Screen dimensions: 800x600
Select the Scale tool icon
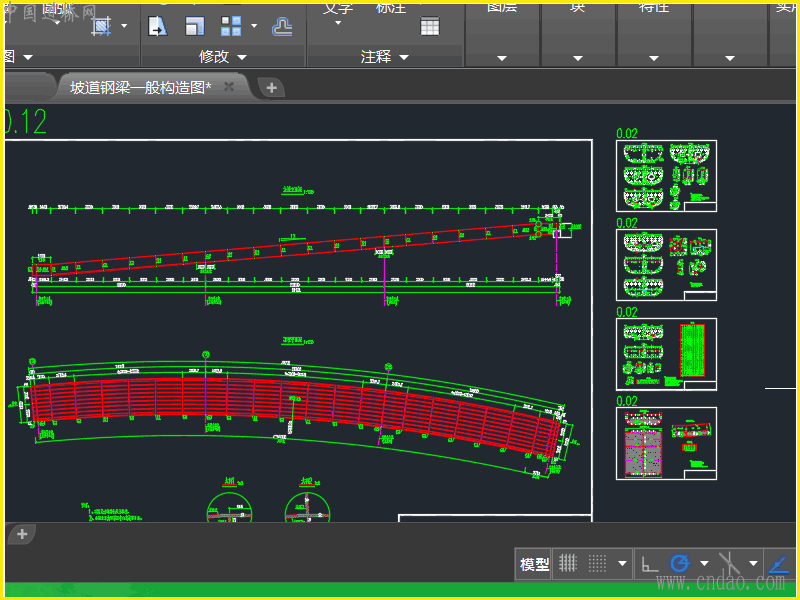[x=195, y=26]
